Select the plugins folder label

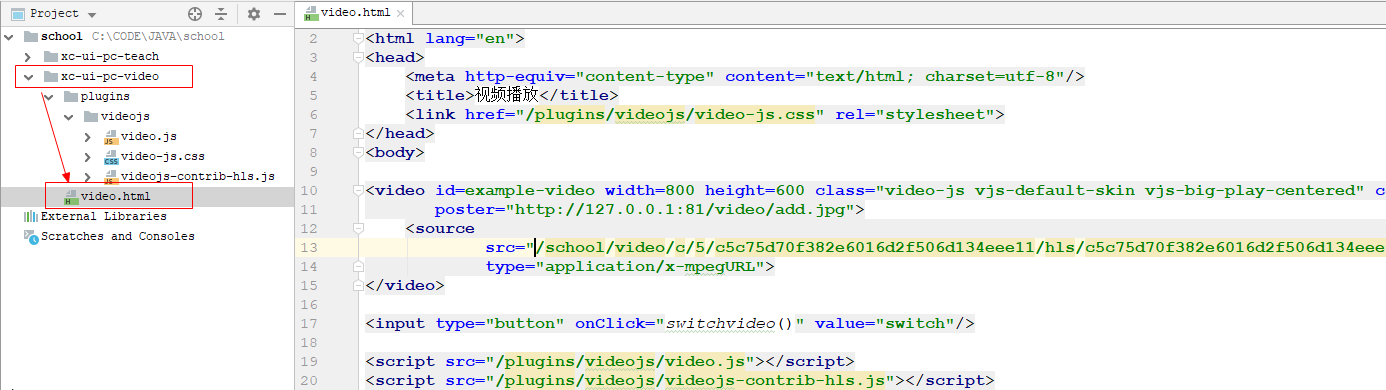click(105, 96)
